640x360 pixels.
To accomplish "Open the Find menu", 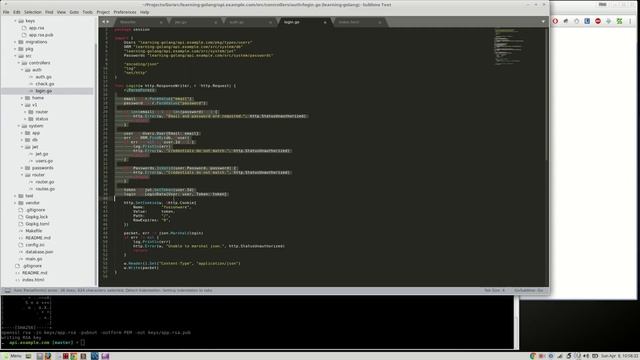I will [x=49, y=12].
